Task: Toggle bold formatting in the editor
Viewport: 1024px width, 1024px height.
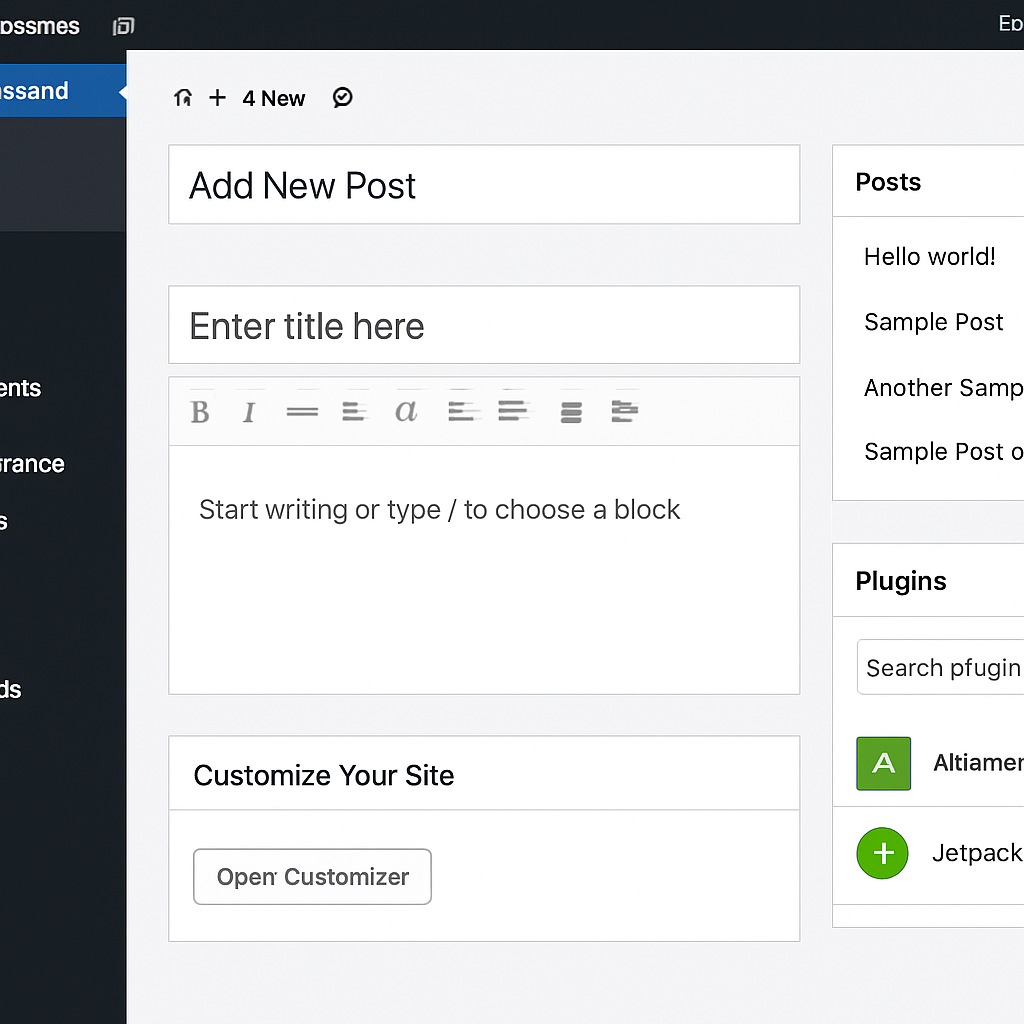Action: 200,412
